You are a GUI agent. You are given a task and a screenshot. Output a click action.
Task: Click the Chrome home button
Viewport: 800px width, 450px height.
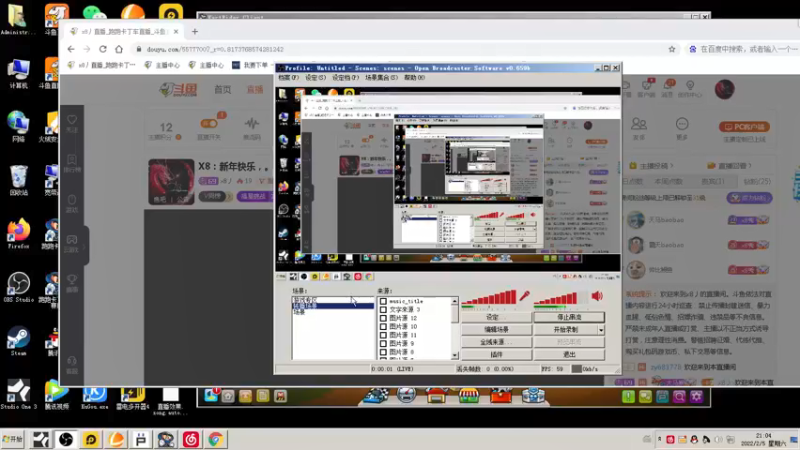click(x=119, y=49)
